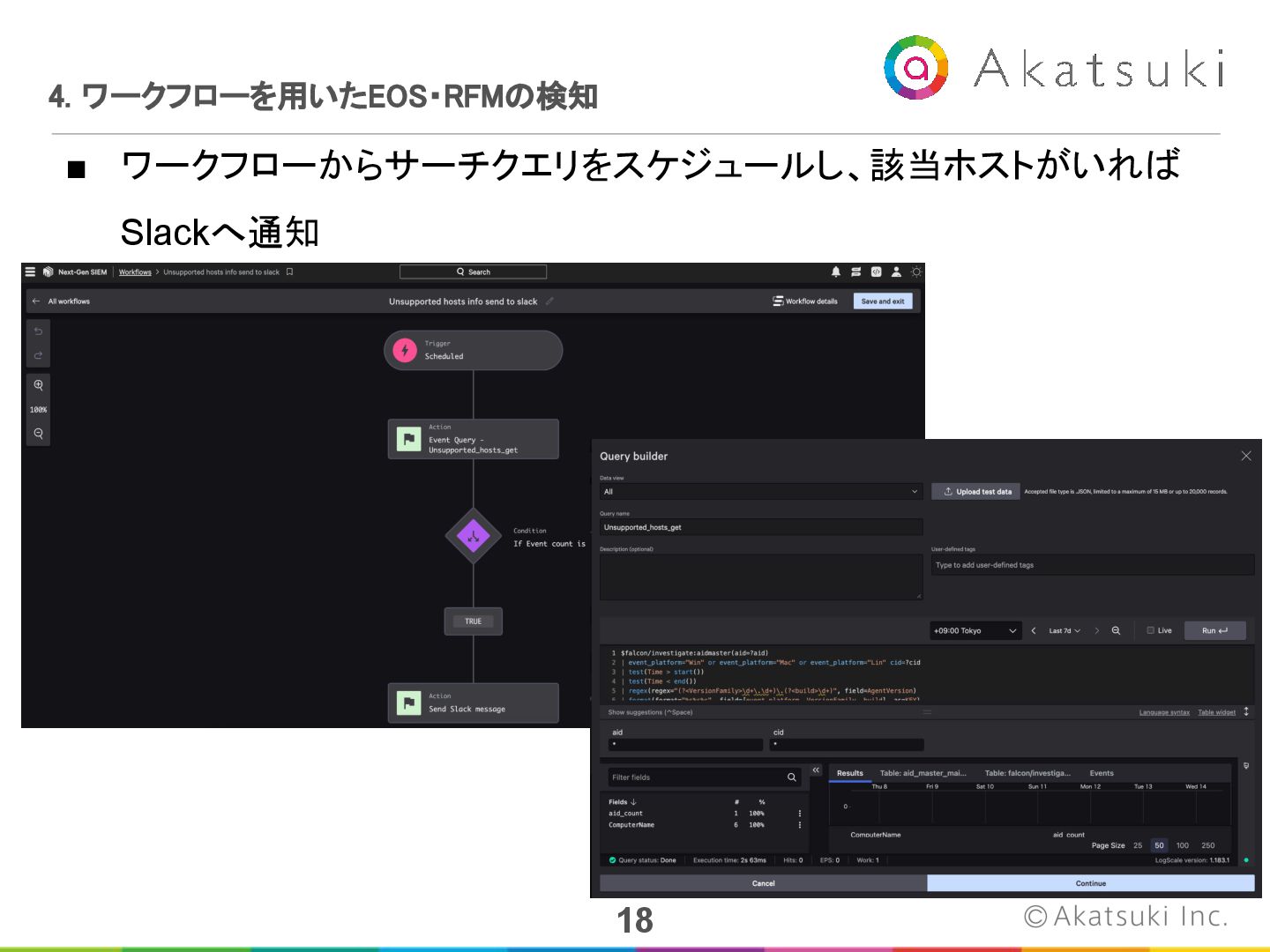The height and width of the screenshot is (952, 1270).
Task: Open Workflow details panel
Action: point(805,301)
